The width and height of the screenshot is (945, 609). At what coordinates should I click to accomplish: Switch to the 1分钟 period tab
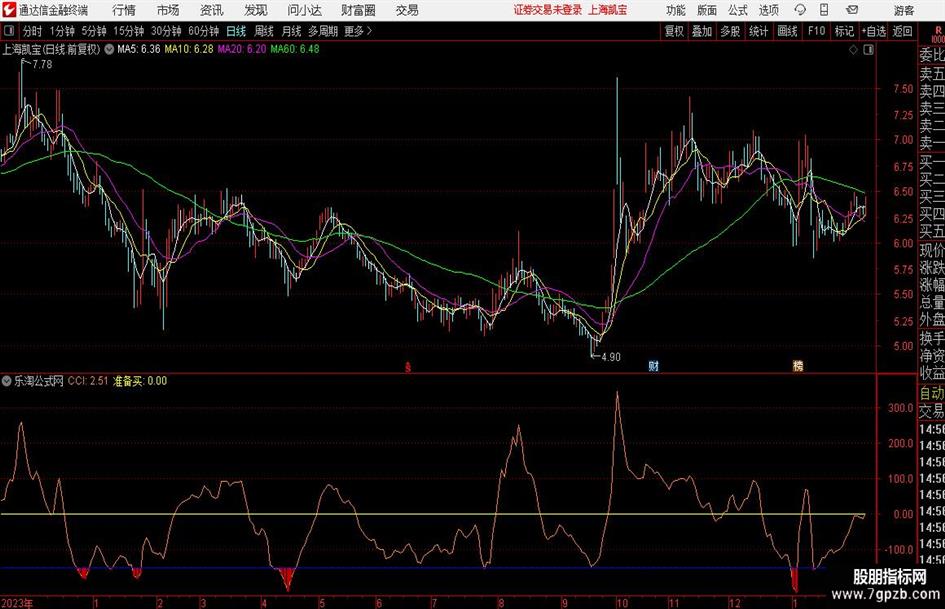coord(62,31)
